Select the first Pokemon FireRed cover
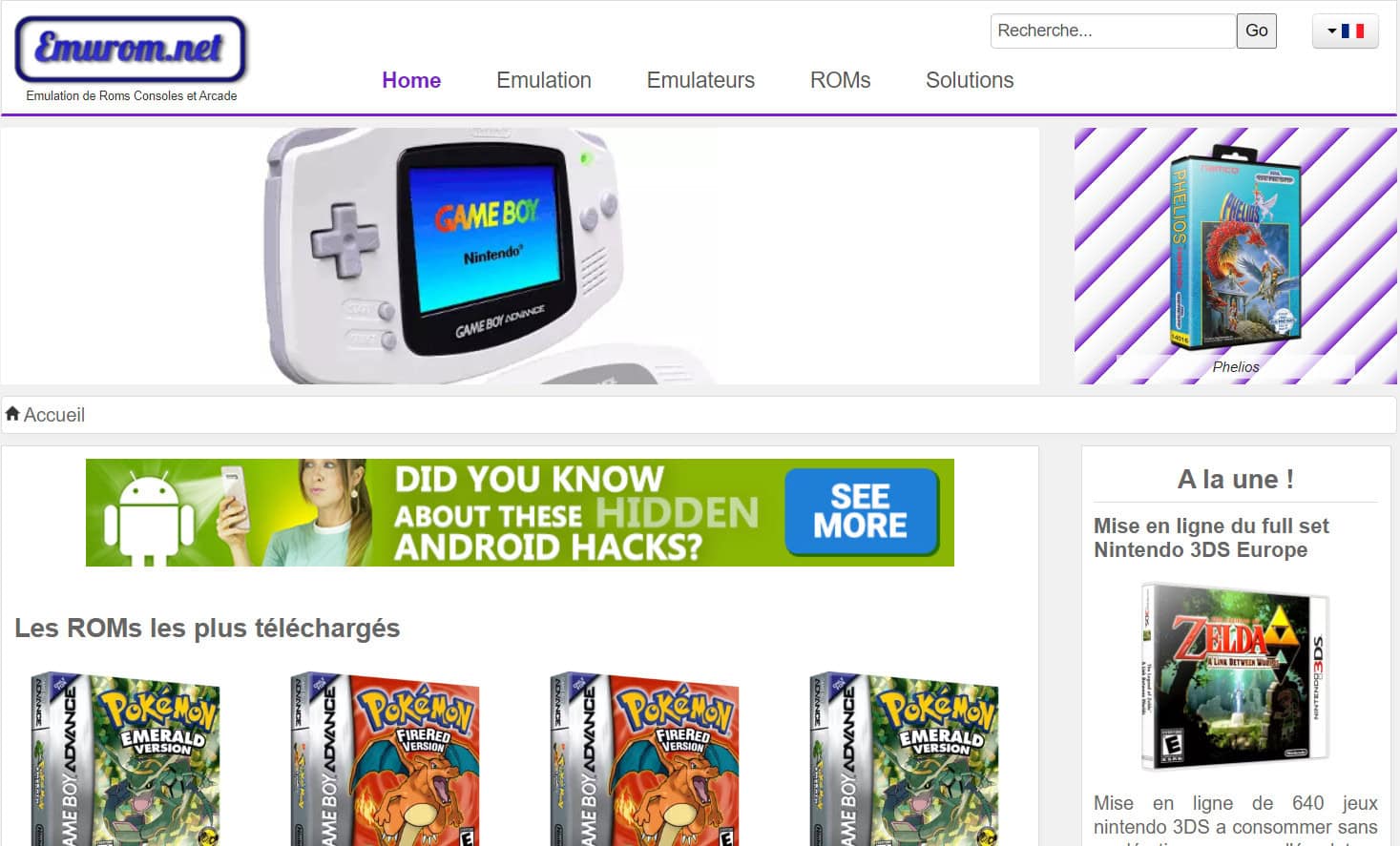Screen dimensions: 1400x846 click(385, 759)
